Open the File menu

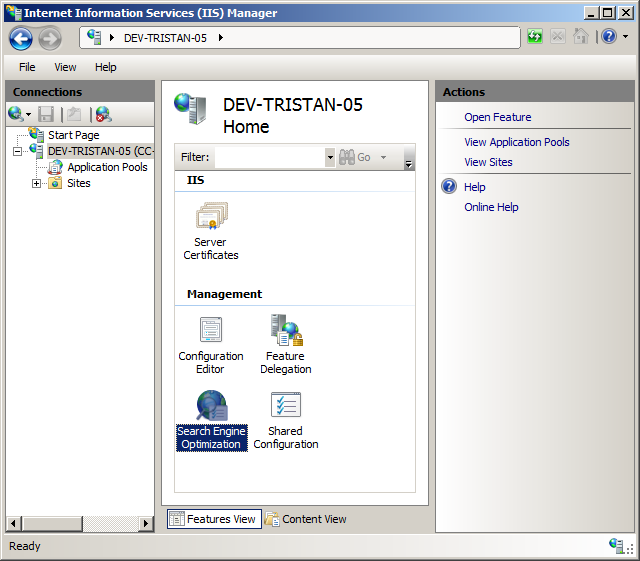coord(27,67)
